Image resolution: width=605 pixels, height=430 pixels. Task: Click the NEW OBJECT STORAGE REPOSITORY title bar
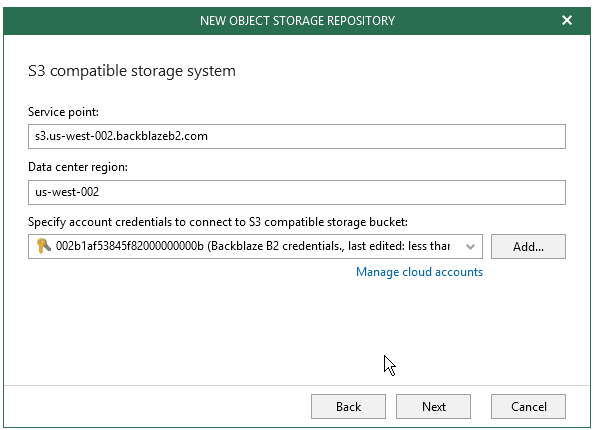click(297, 20)
